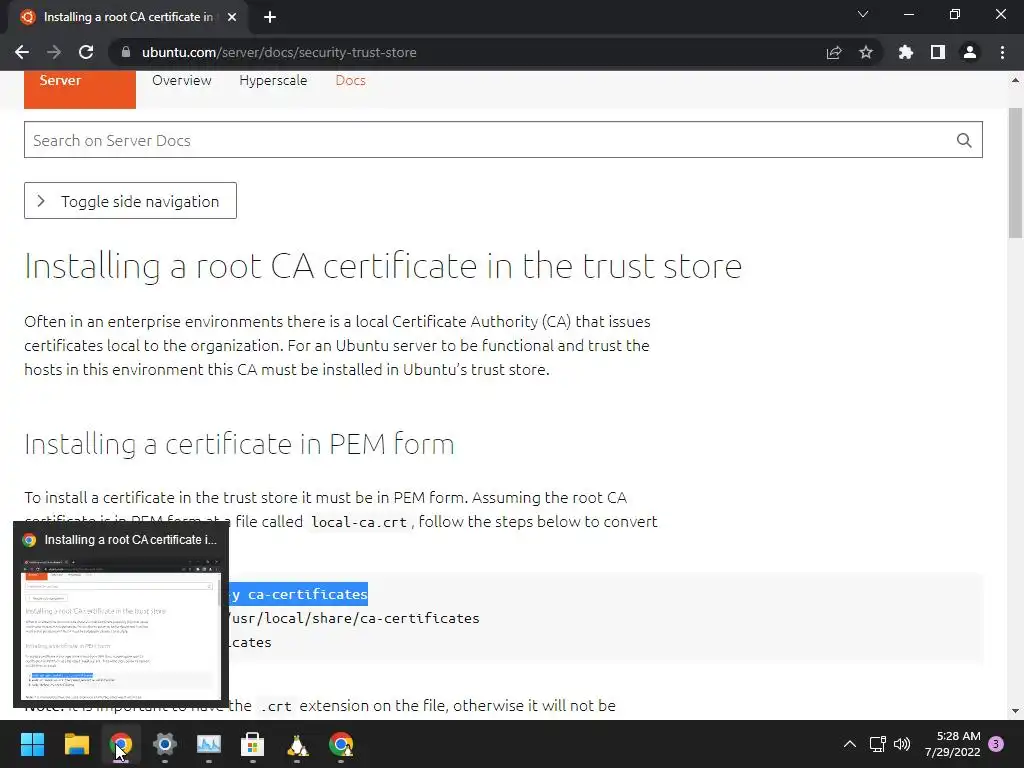Open the Chrome profile avatar menu
This screenshot has height=768, width=1024.
coord(970,52)
